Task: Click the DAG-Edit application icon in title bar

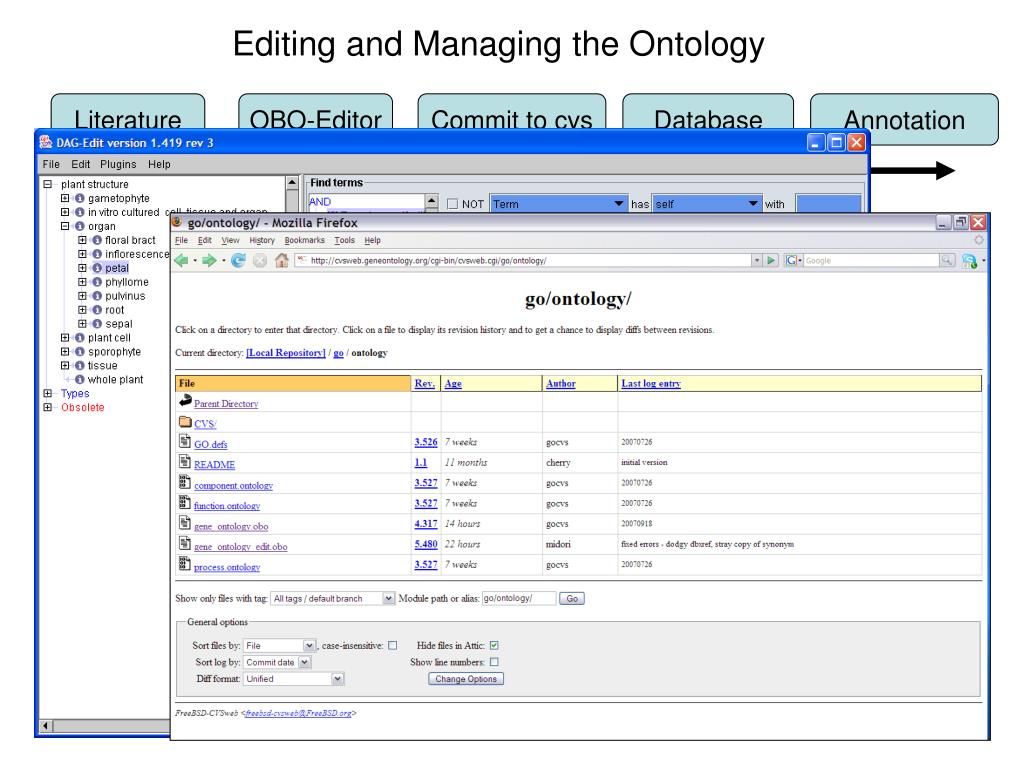Action: [x=46, y=142]
